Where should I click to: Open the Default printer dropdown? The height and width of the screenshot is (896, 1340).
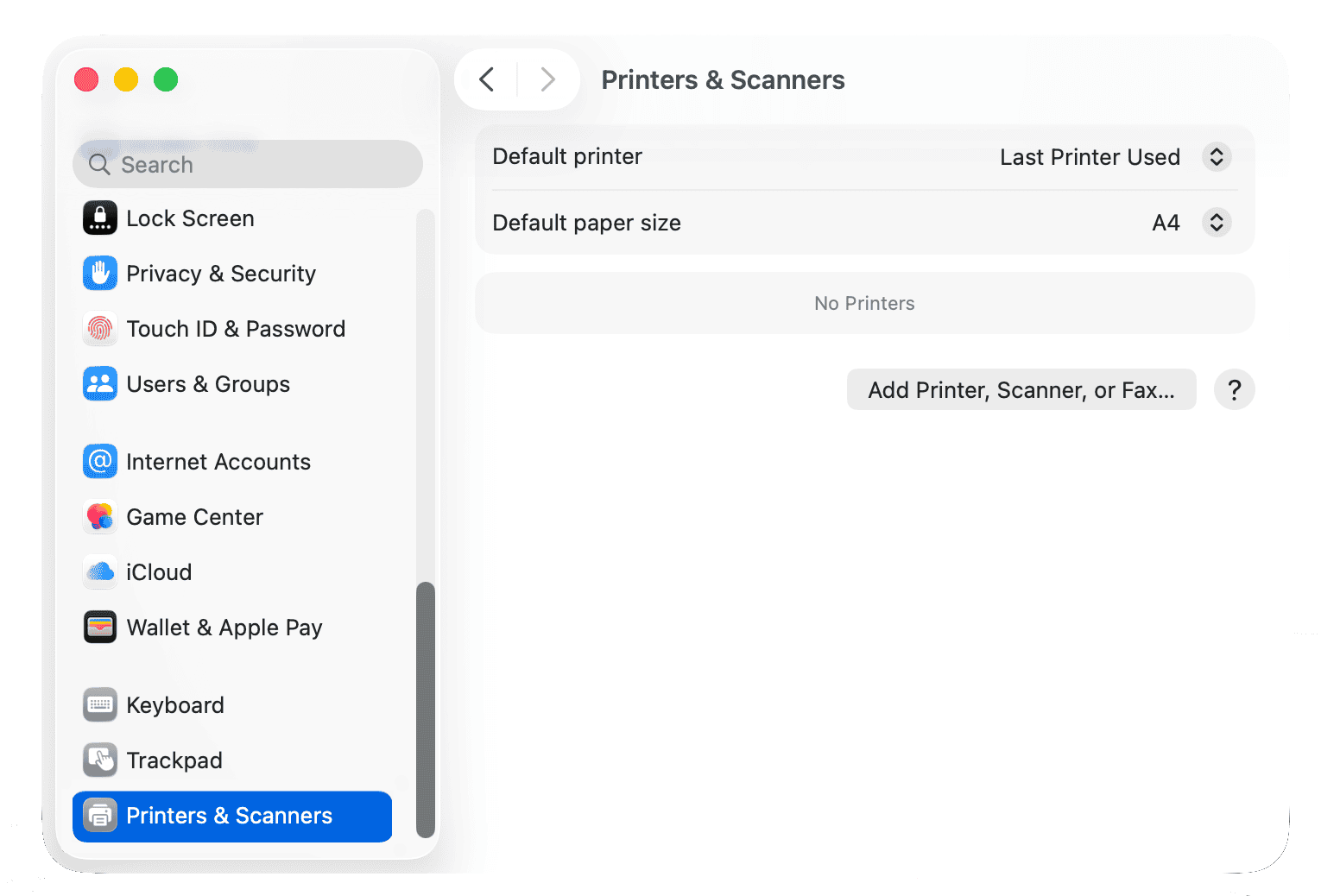[1217, 156]
